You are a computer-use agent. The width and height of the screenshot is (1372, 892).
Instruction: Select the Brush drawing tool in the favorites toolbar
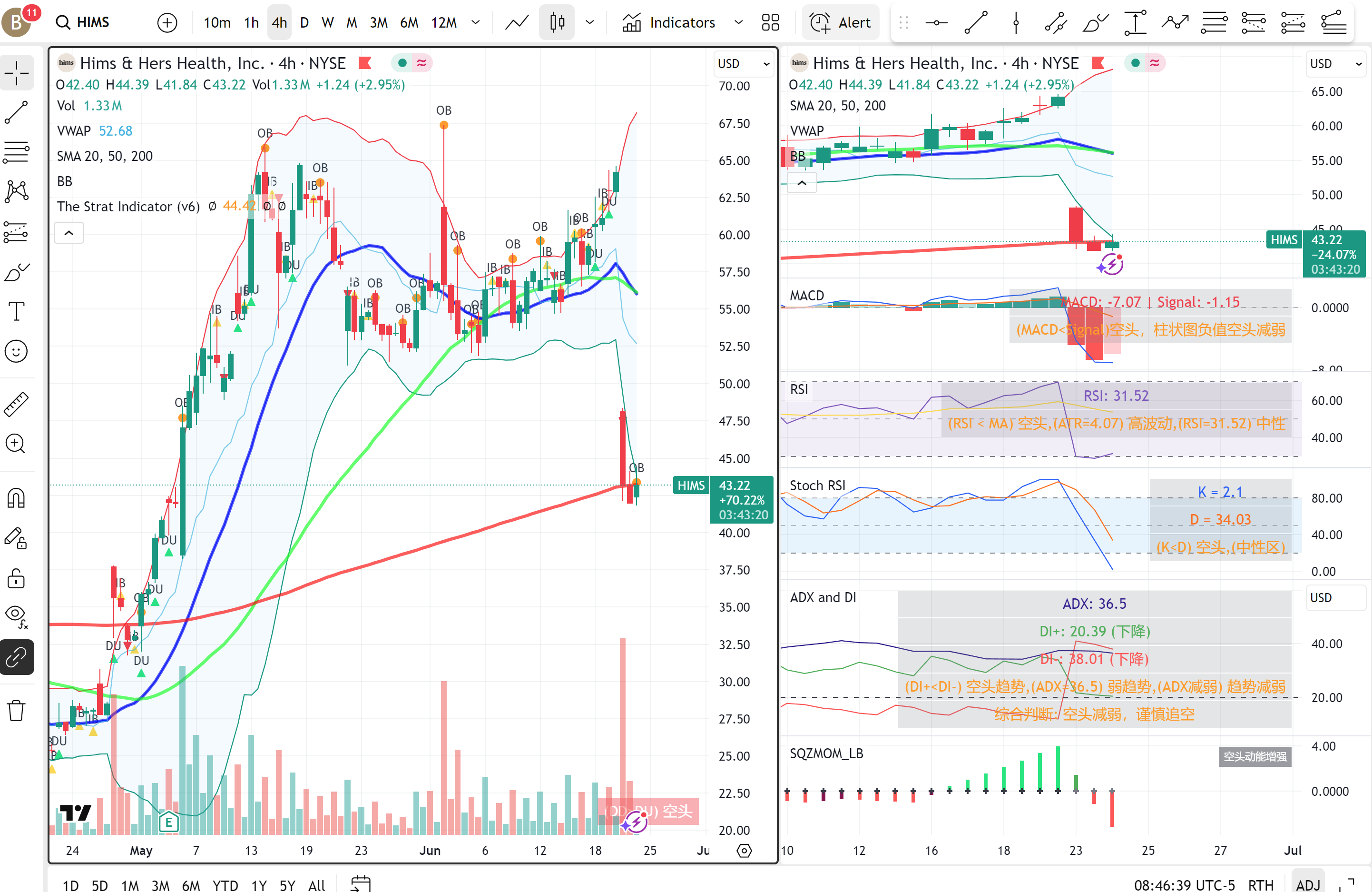1094,22
